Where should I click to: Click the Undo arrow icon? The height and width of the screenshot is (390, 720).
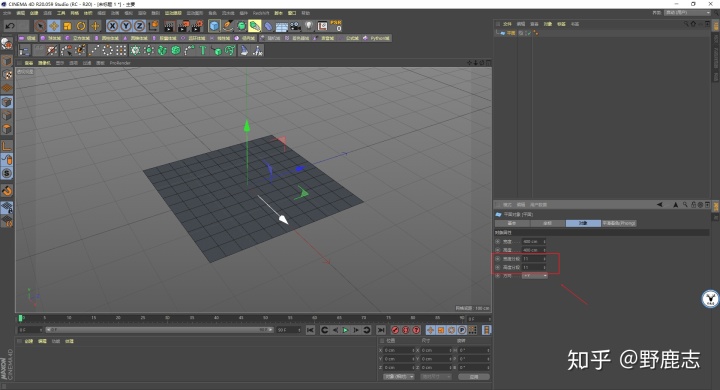point(10,26)
